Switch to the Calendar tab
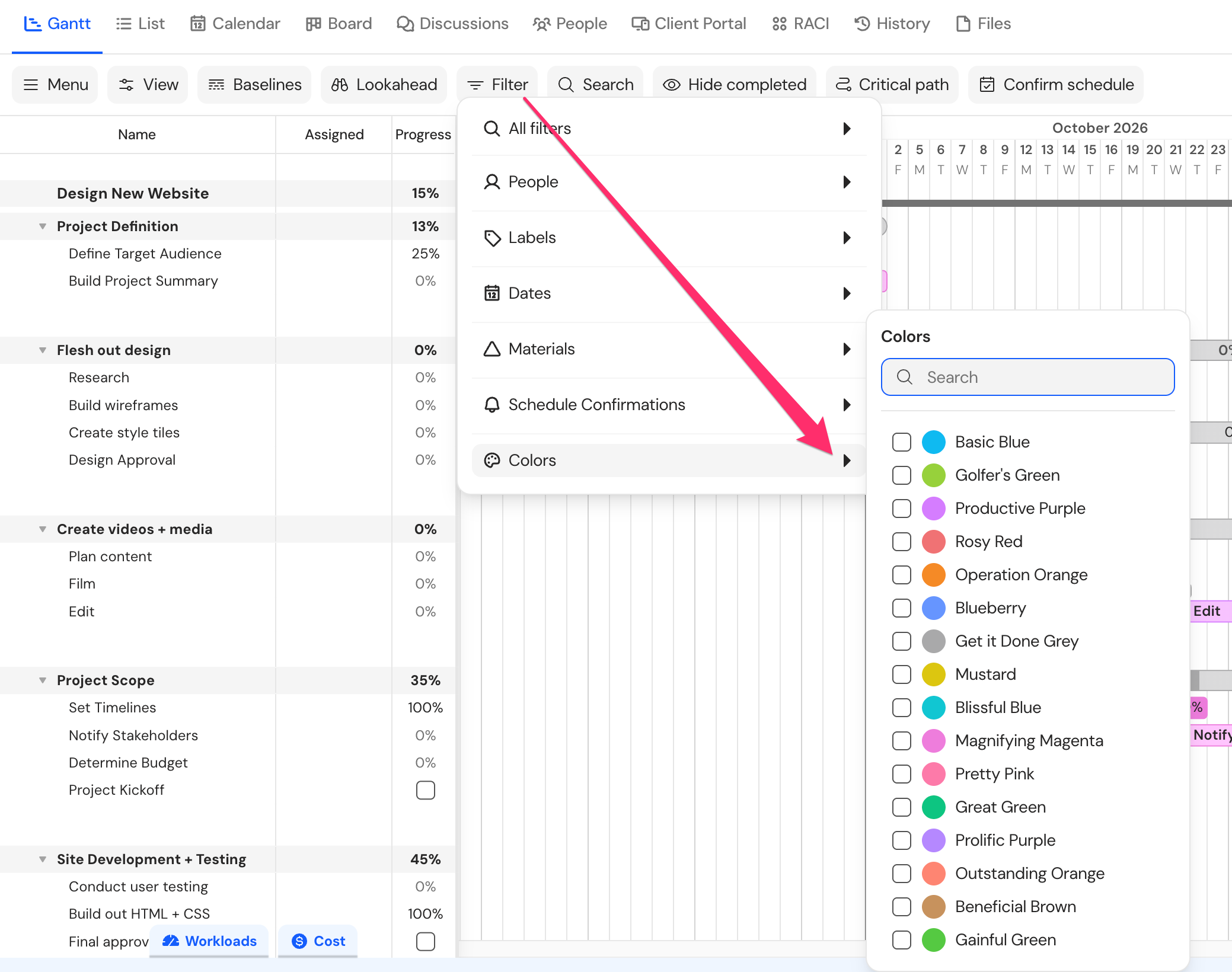 [x=235, y=24]
